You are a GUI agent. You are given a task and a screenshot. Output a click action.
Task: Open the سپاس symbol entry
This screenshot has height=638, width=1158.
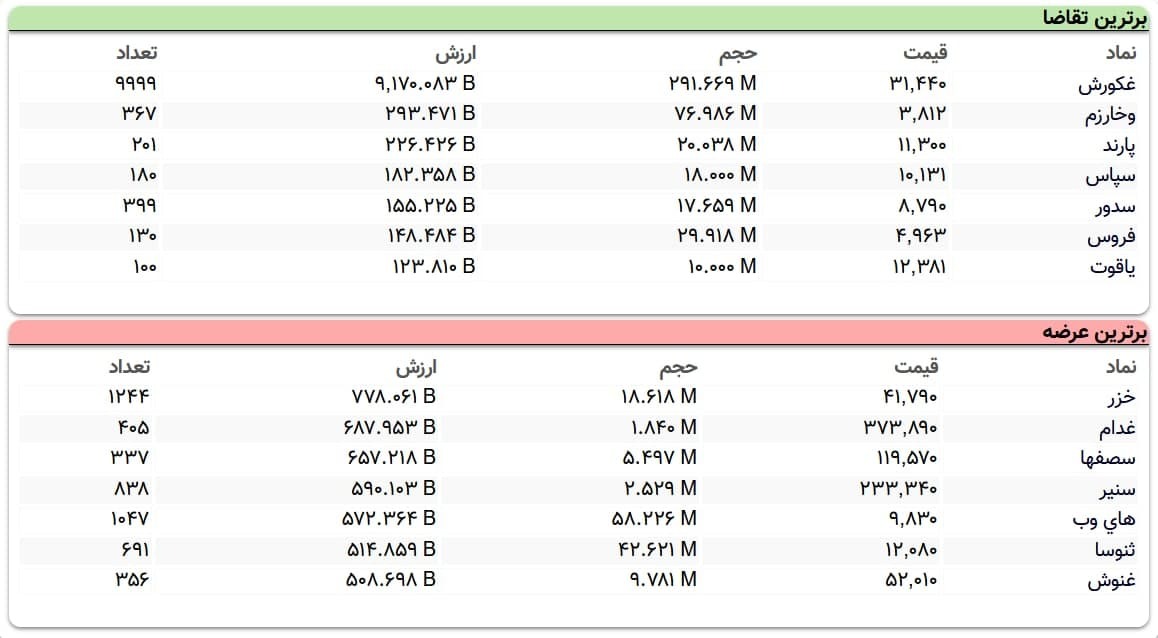point(1110,176)
